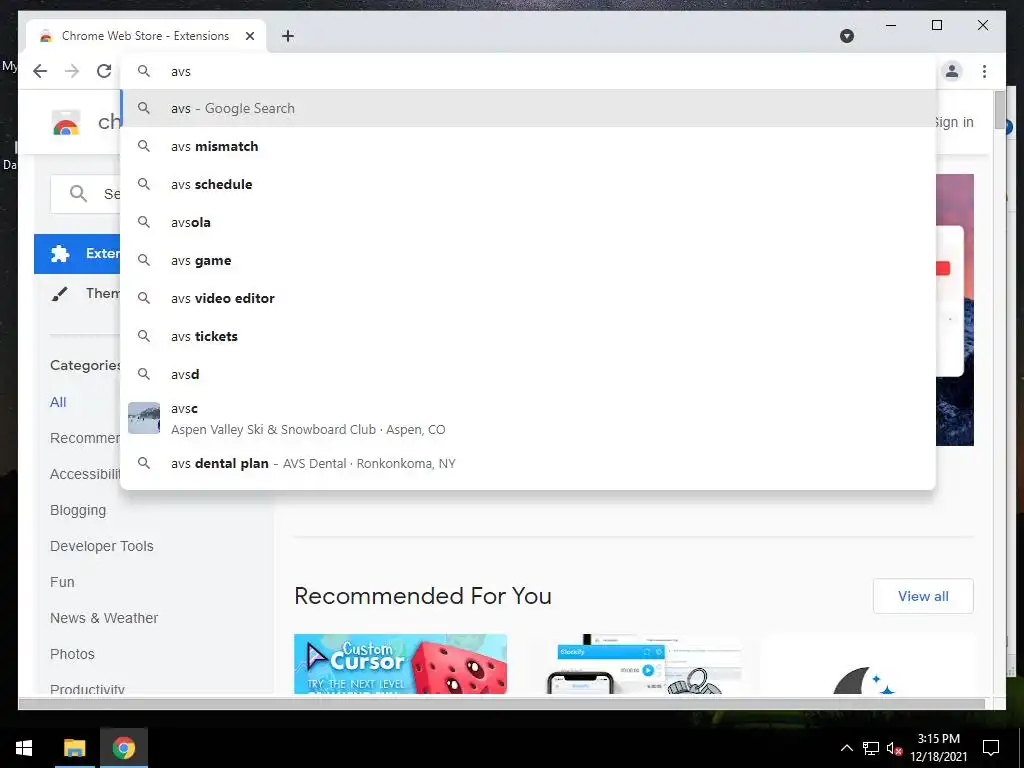The height and width of the screenshot is (768, 1024).
Task: Click the browser forward arrow
Action: click(72, 71)
